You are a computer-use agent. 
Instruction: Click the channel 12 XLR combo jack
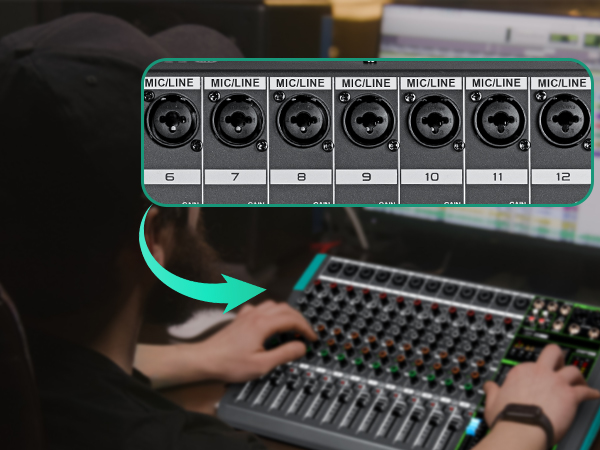coord(565,120)
